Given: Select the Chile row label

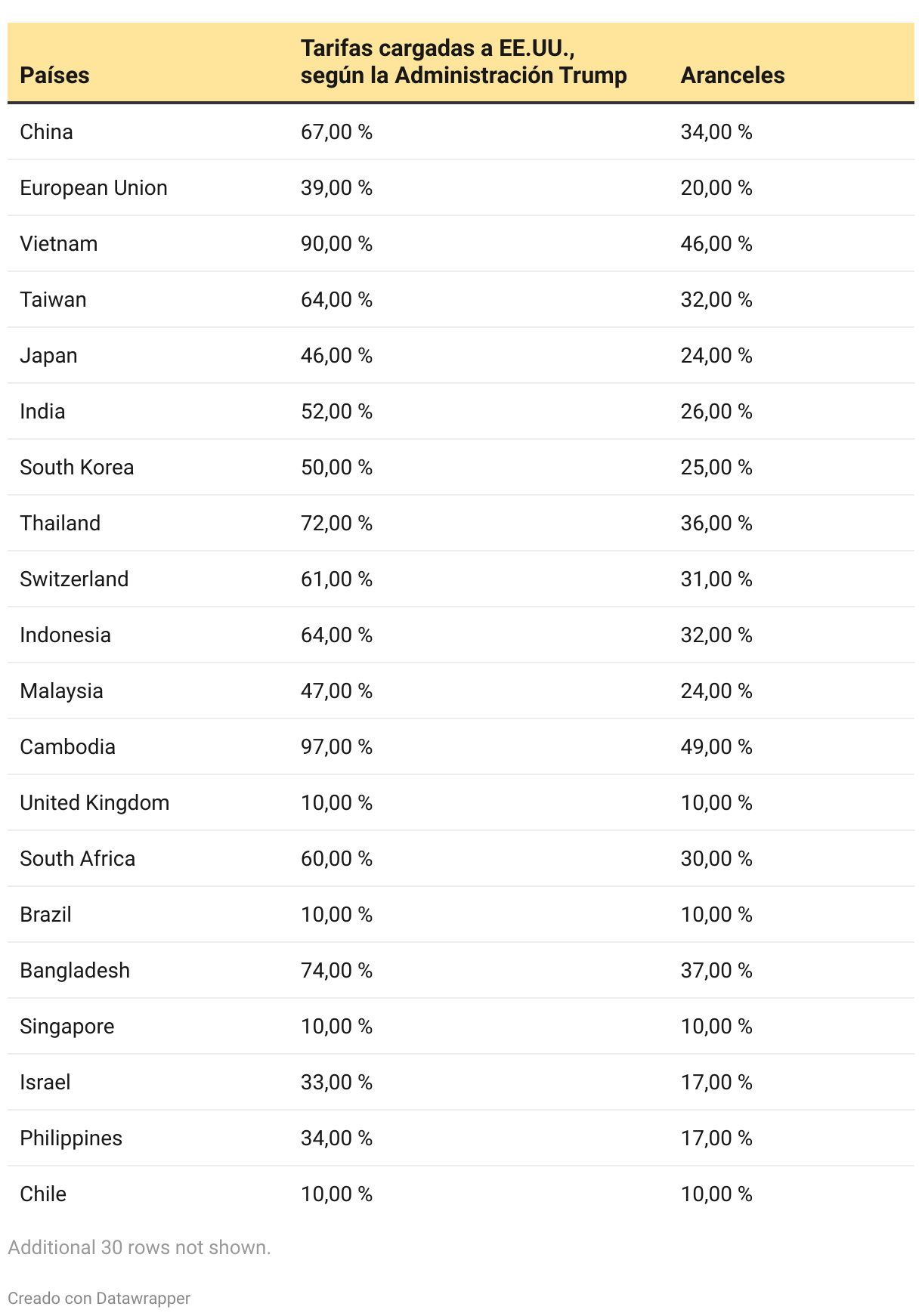Looking at the screenshot, I should coord(43,1194).
